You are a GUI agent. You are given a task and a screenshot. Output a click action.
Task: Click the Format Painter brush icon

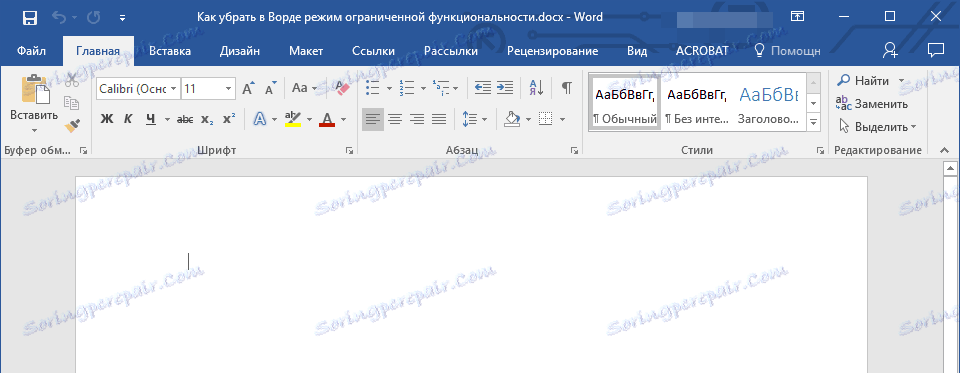pyautogui.click(x=72, y=126)
